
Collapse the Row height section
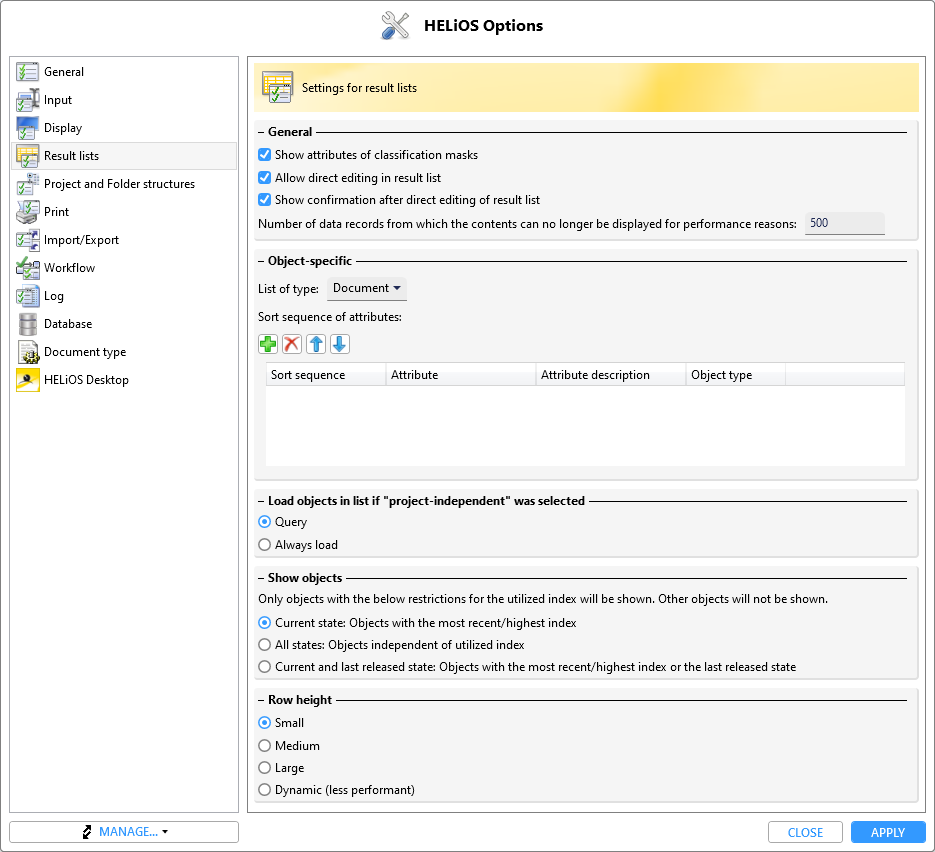pyautogui.click(x=261, y=701)
